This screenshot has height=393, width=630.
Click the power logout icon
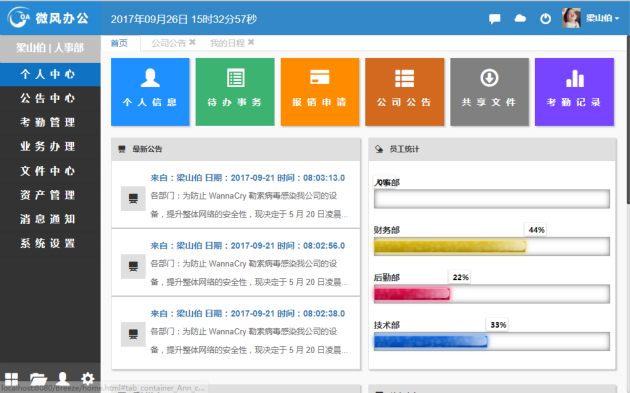click(545, 18)
